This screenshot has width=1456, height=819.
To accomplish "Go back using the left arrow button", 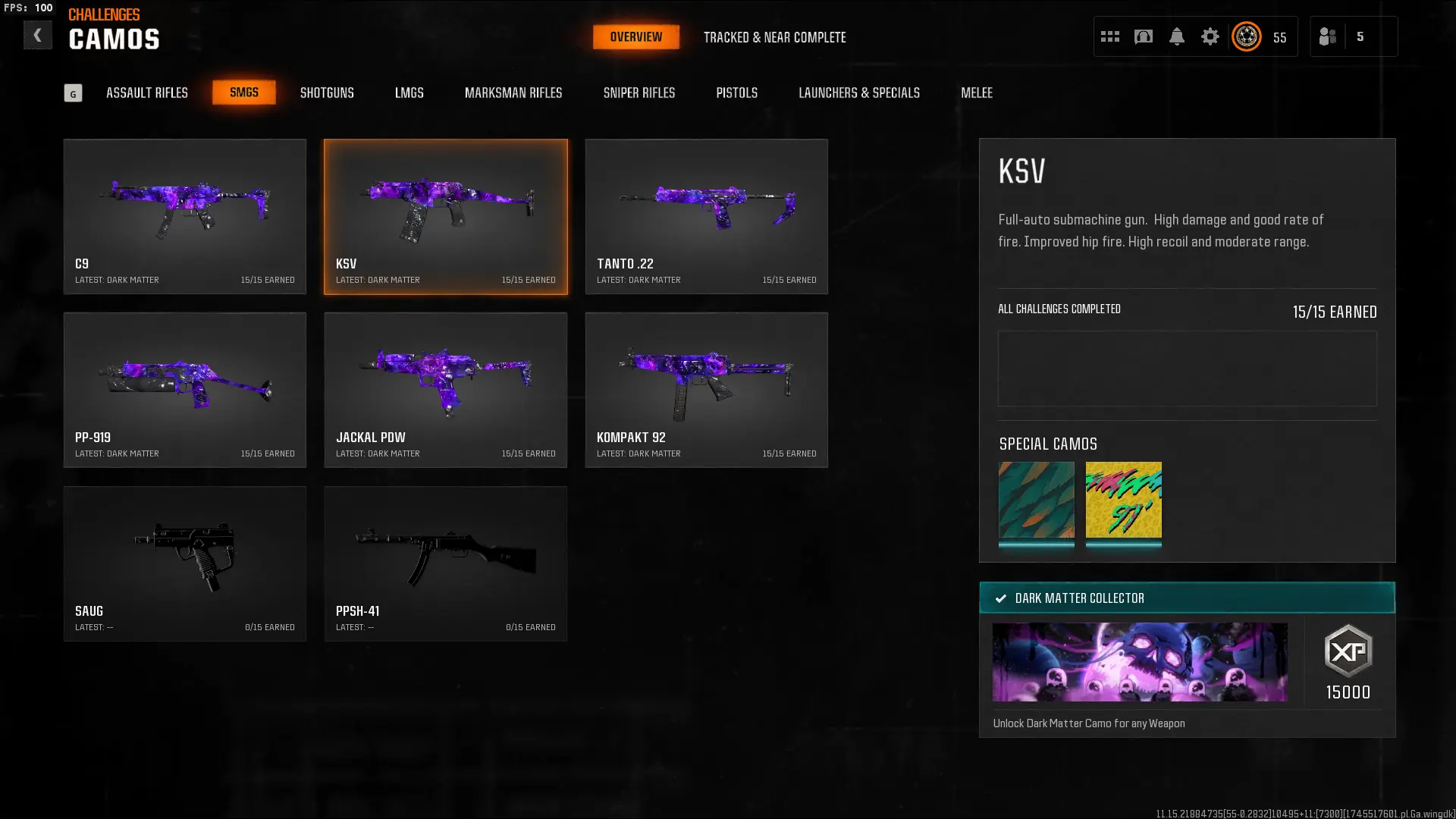I will click(x=37, y=35).
